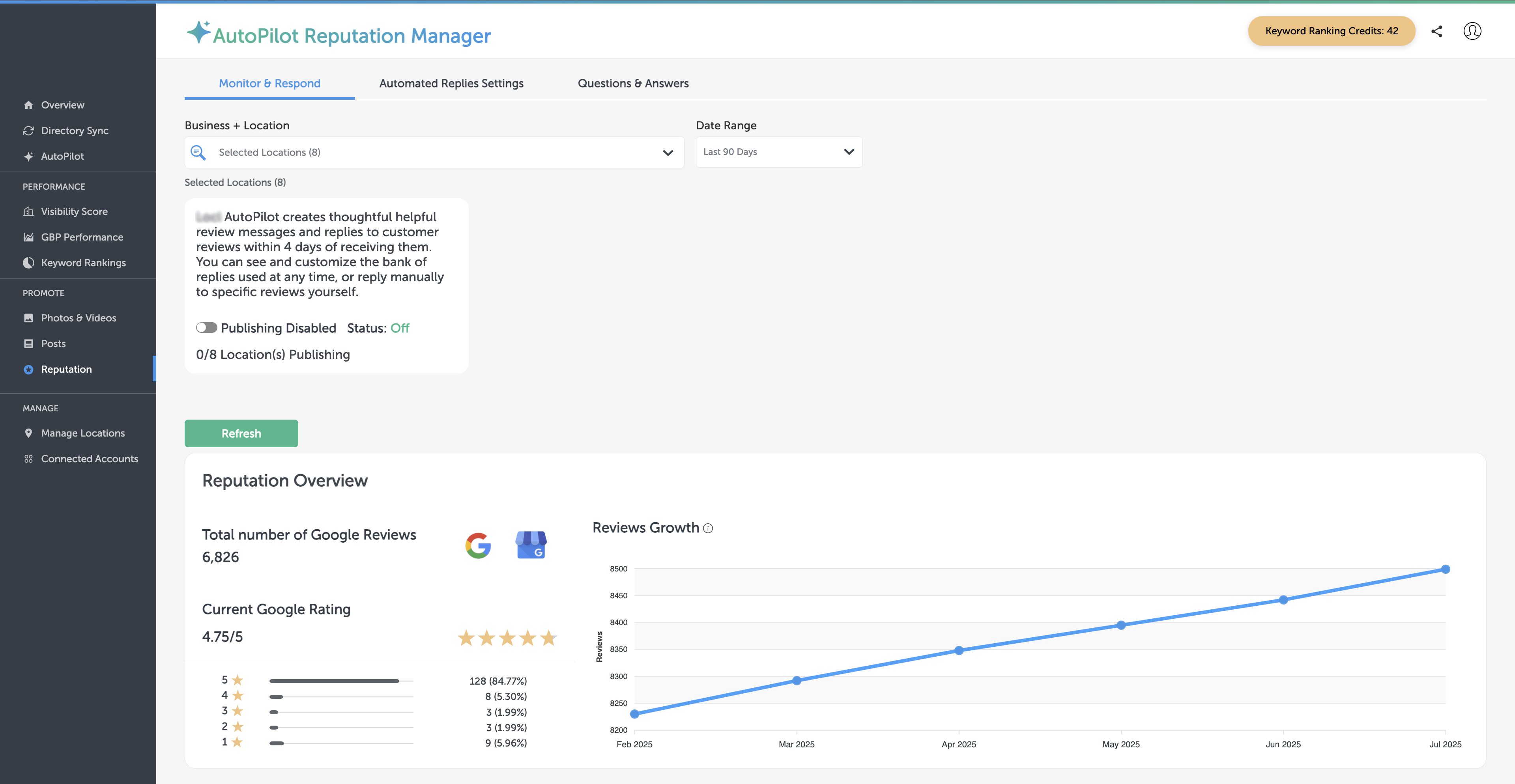Click the Reputation star badge icon
Screen dimensions: 1515x784
(28, 370)
